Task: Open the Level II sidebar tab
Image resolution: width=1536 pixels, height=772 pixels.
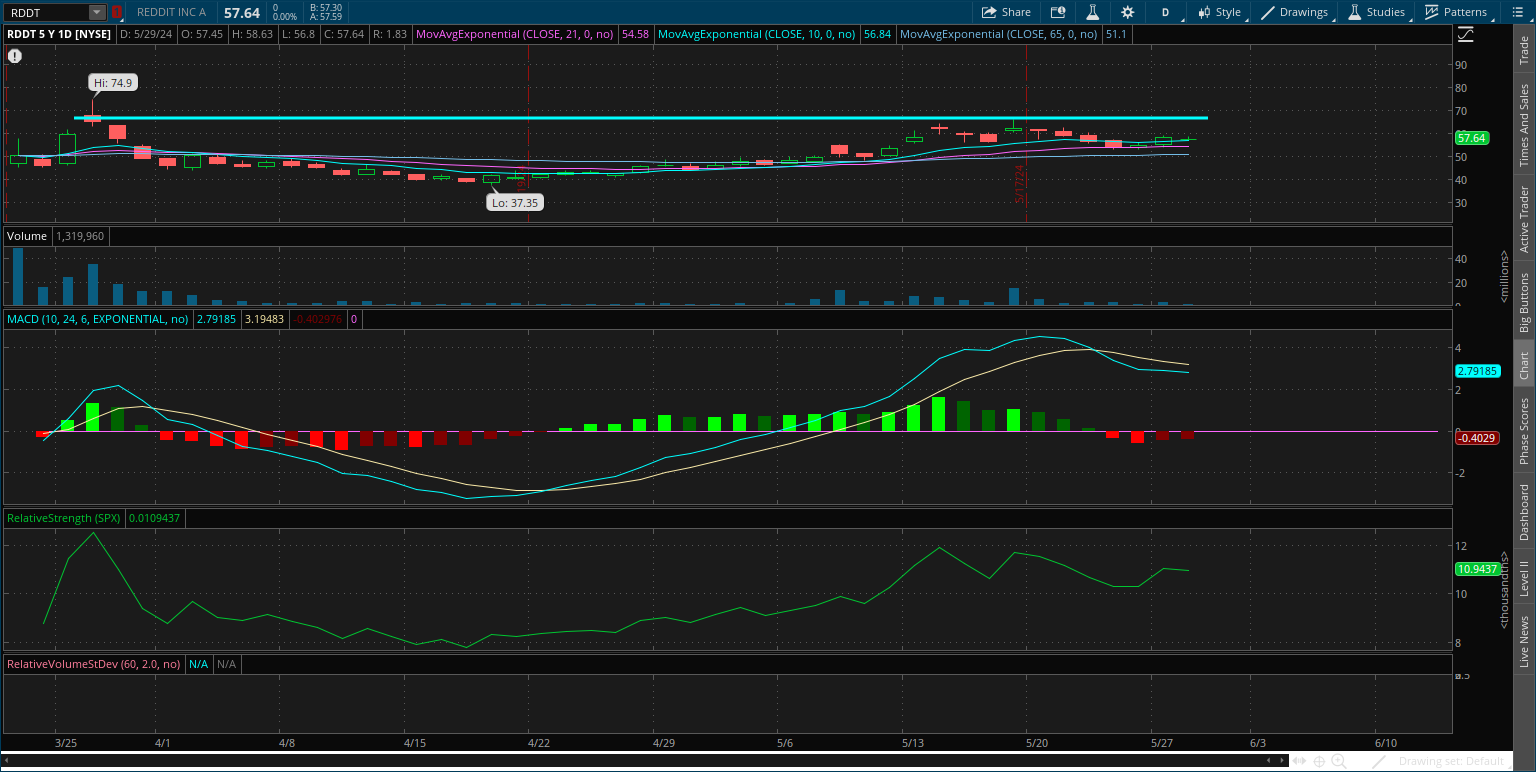Action: click(x=1524, y=579)
